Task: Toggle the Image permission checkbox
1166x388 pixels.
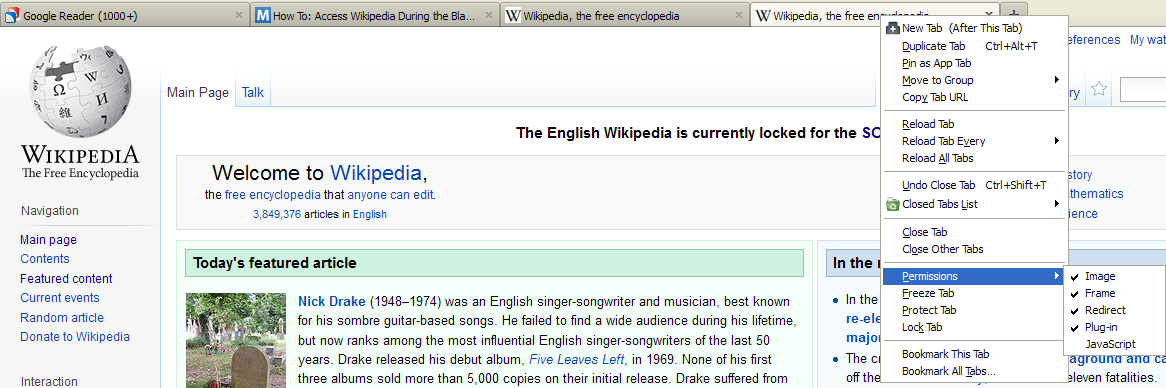Action: point(1114,277)
